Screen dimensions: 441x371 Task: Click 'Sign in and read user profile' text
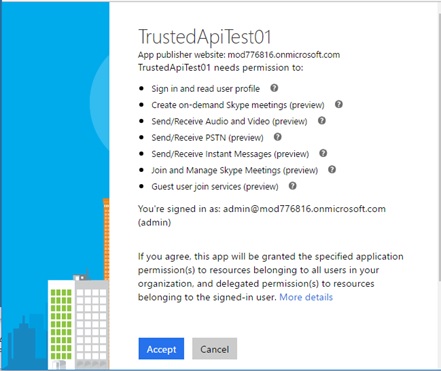click(x=206, y=89)
